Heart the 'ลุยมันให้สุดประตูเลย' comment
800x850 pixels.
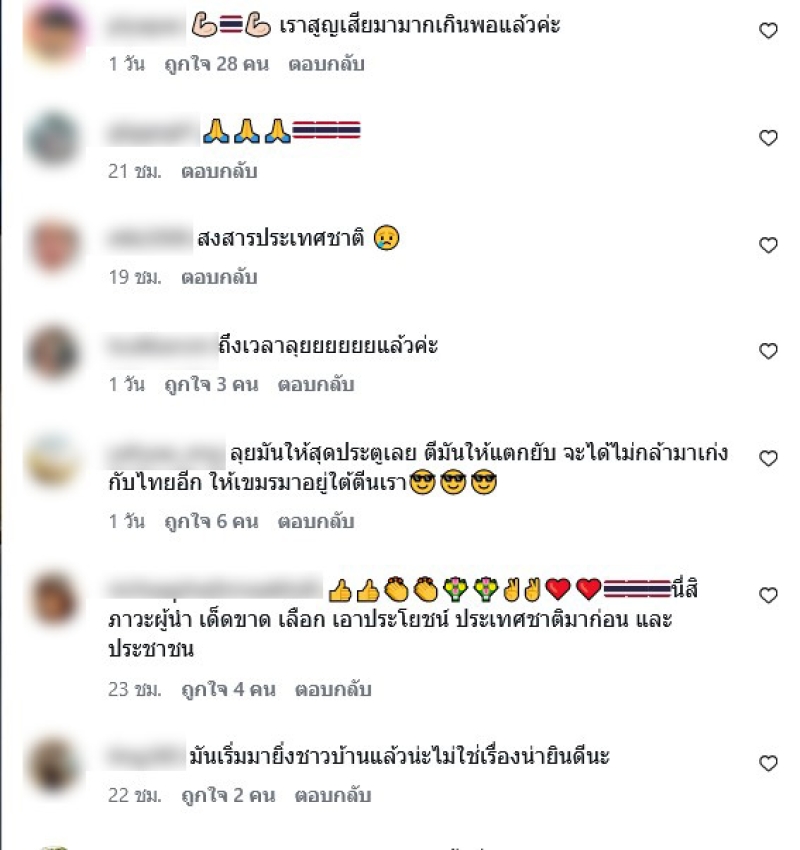(x=768, y=459)
